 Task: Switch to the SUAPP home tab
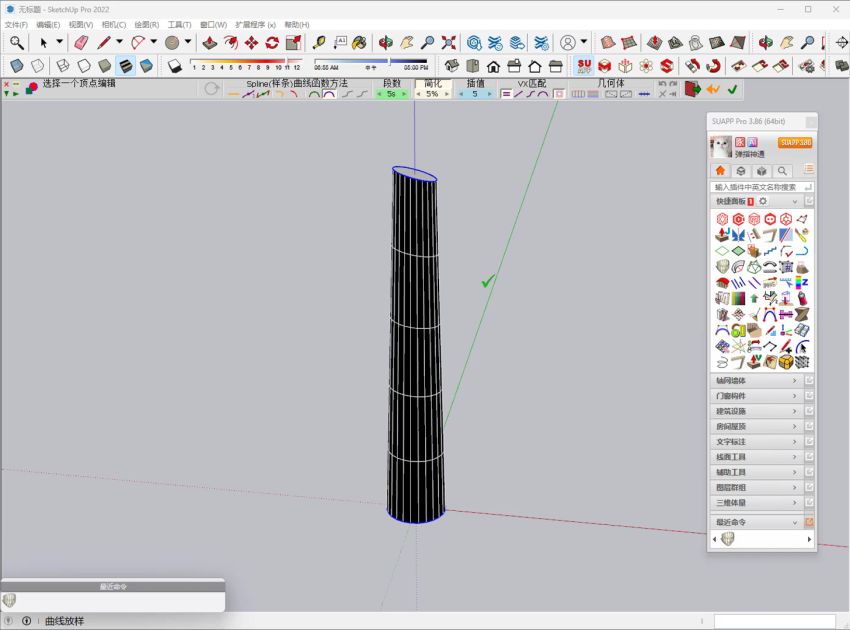(x=720, y=171)
